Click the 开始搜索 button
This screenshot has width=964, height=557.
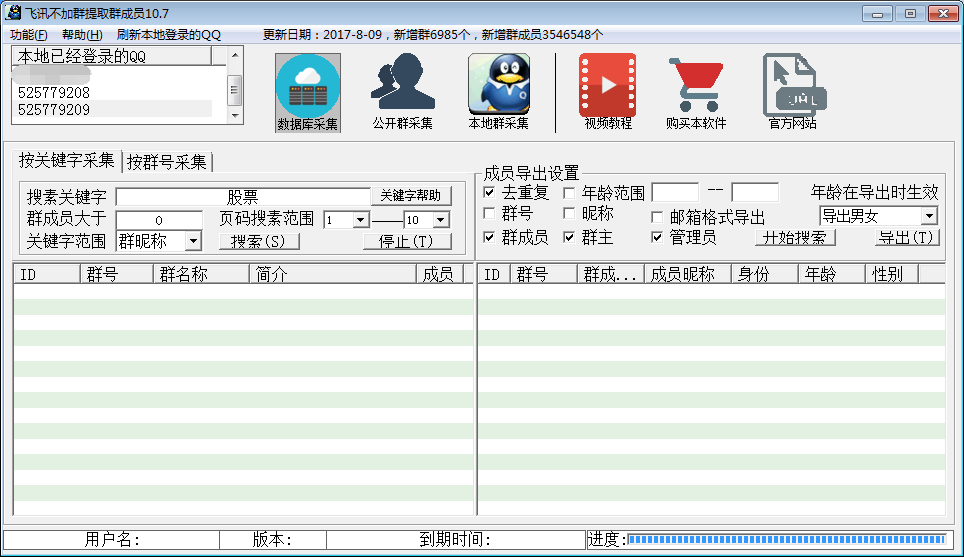point(794,237)
